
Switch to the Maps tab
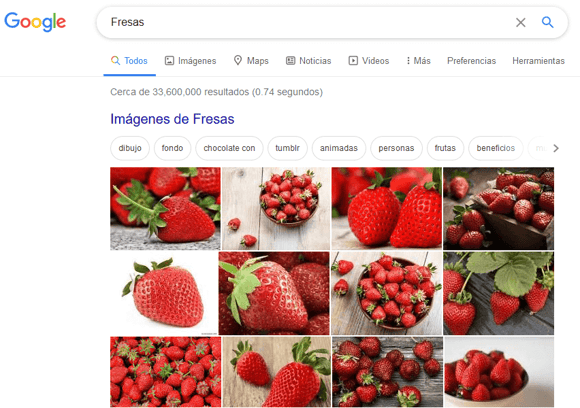tap(251, 61)
